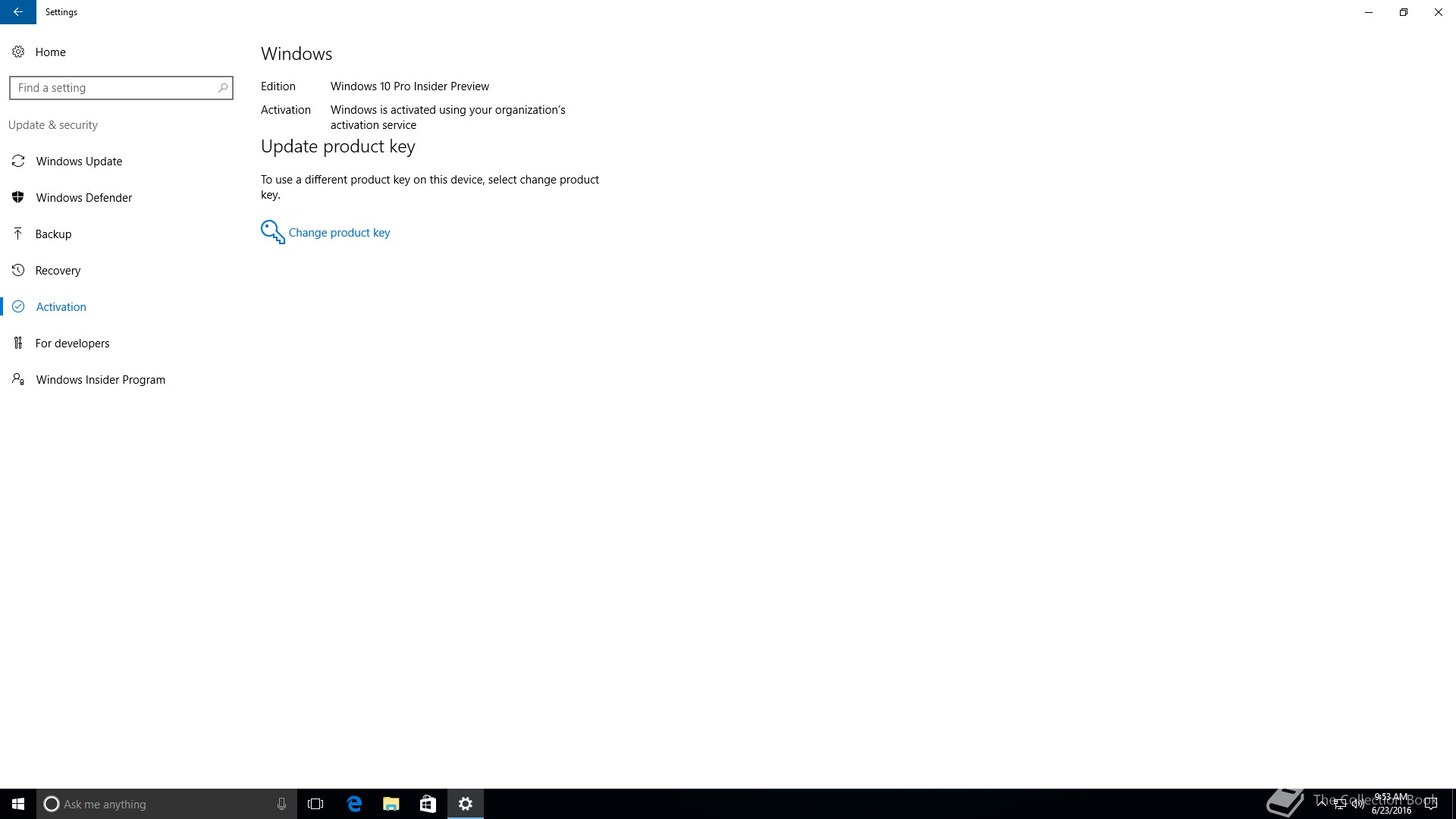Open Home settings page
This screenshot has width=1456, height=819.
[x=50, y=52]
